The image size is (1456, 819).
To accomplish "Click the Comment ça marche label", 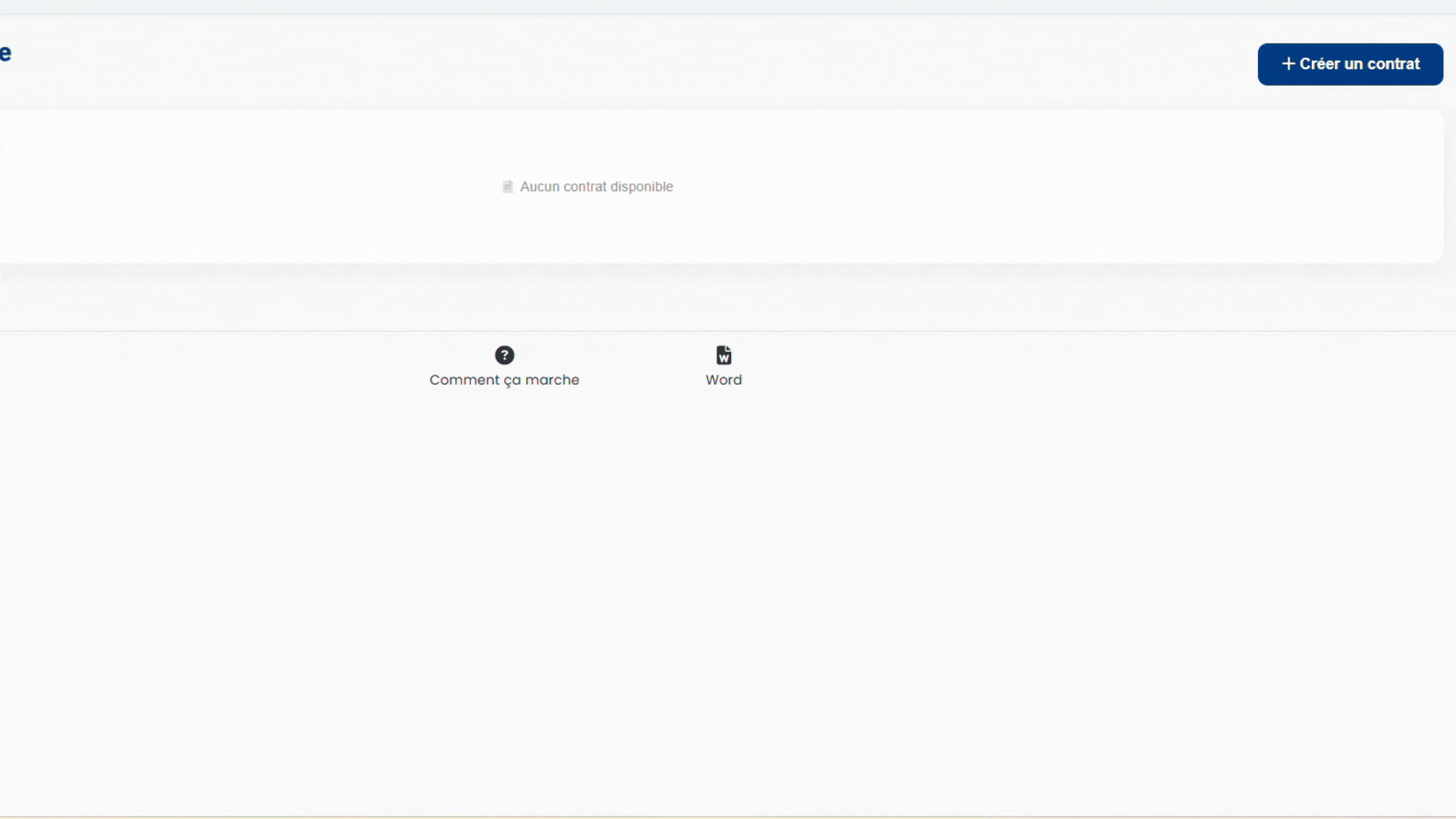I will click(504, 380).
